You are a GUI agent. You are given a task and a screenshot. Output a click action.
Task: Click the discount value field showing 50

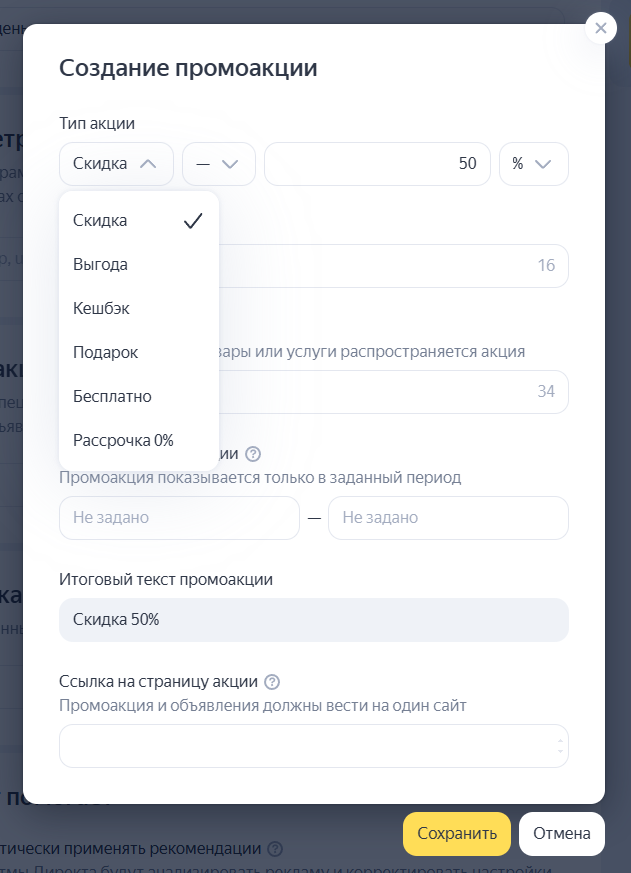(377, 164)
